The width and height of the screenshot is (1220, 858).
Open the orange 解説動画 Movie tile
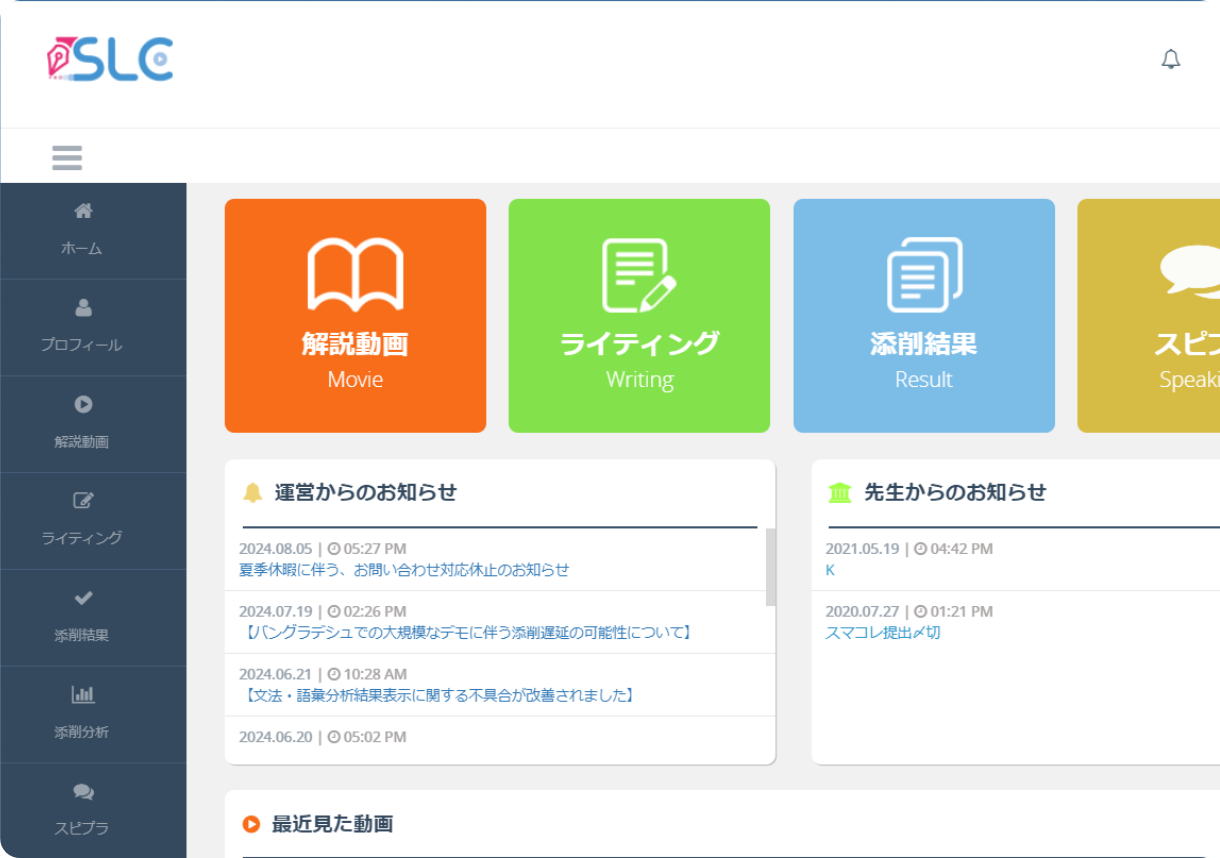coord(355,316)
